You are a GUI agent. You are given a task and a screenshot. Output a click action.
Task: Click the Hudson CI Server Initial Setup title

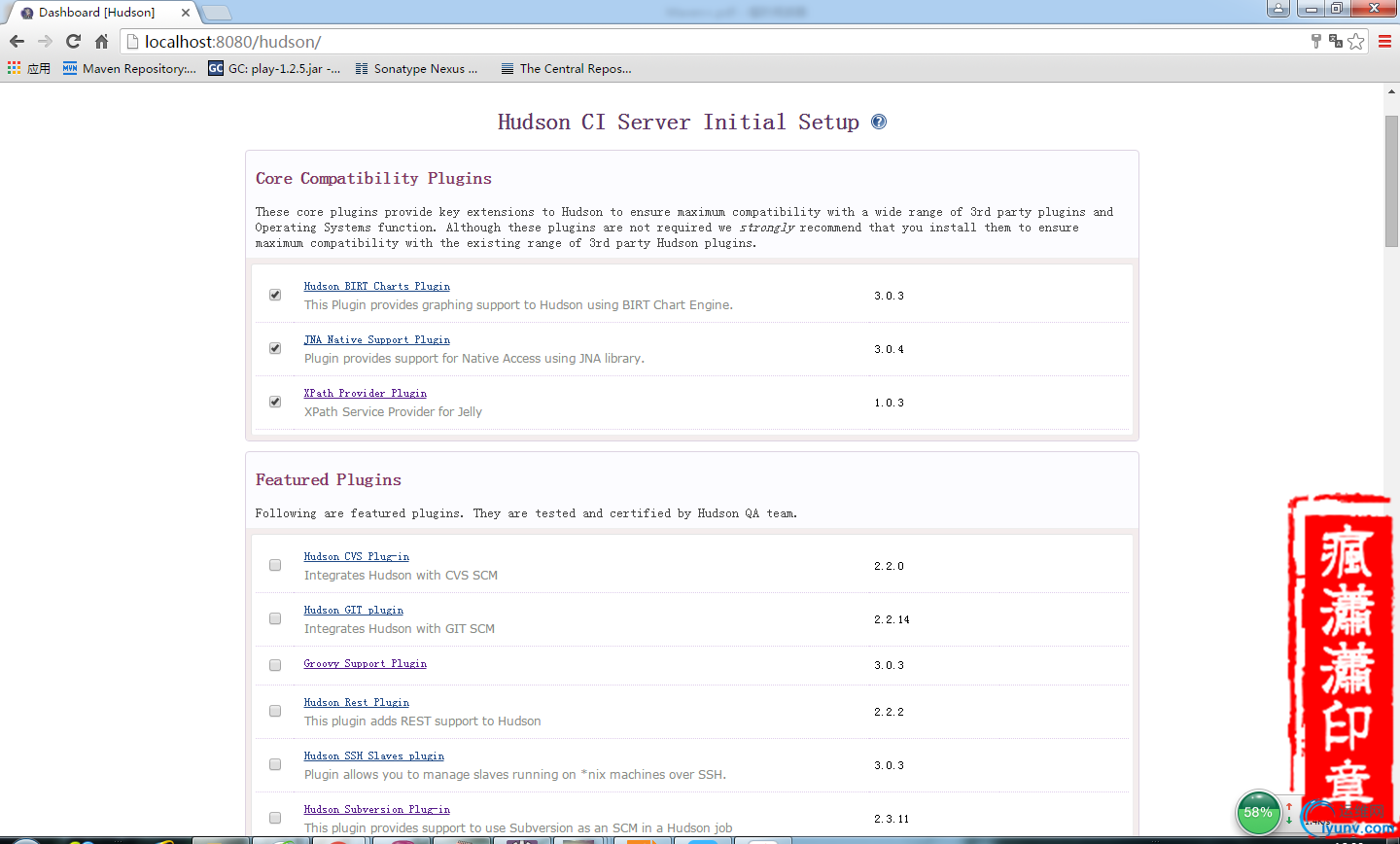tap(679, 123)
